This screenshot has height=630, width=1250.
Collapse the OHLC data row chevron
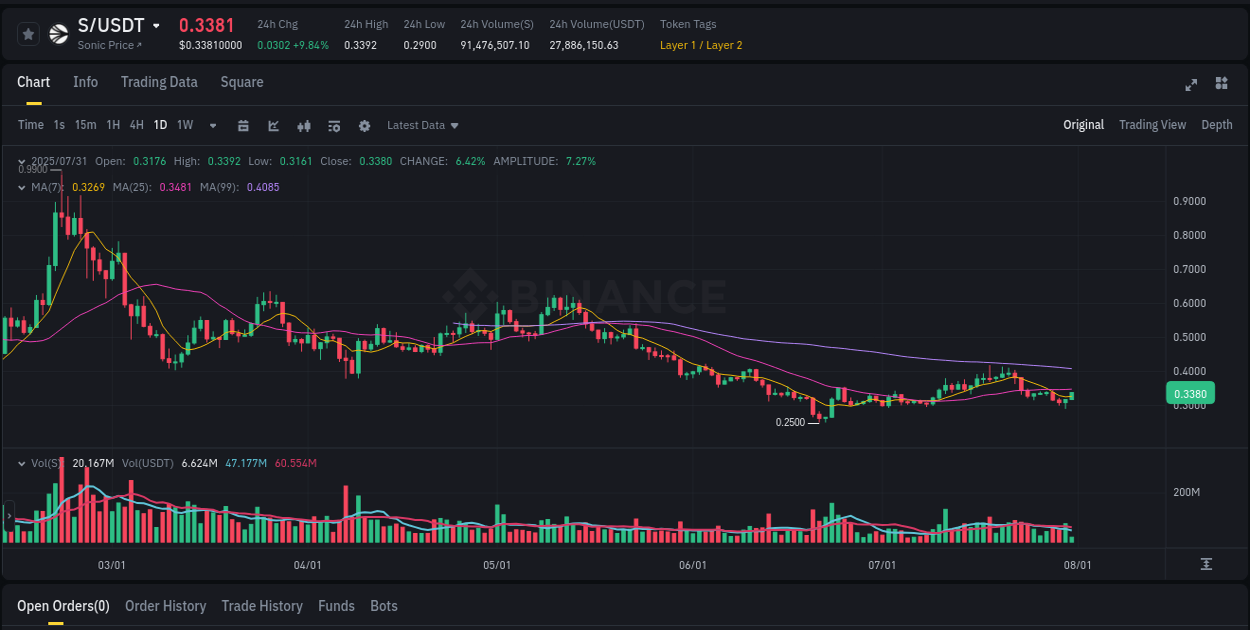(20, 160)
